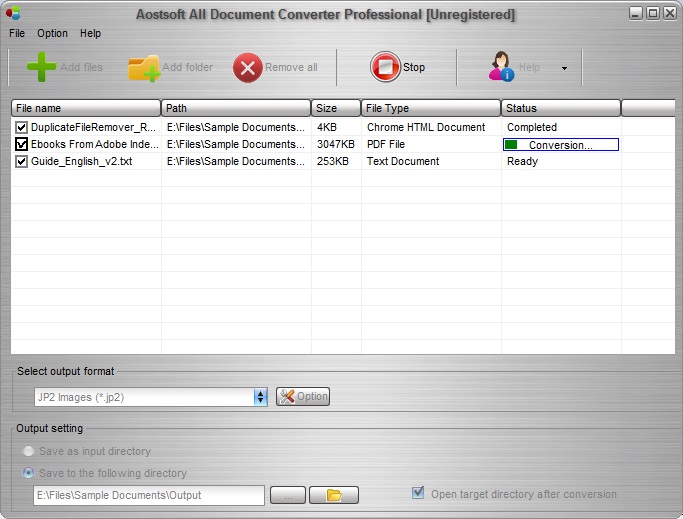Open the Help button dropdown arrow
This screenshot has width=683, height=519.
pos(564,68)
